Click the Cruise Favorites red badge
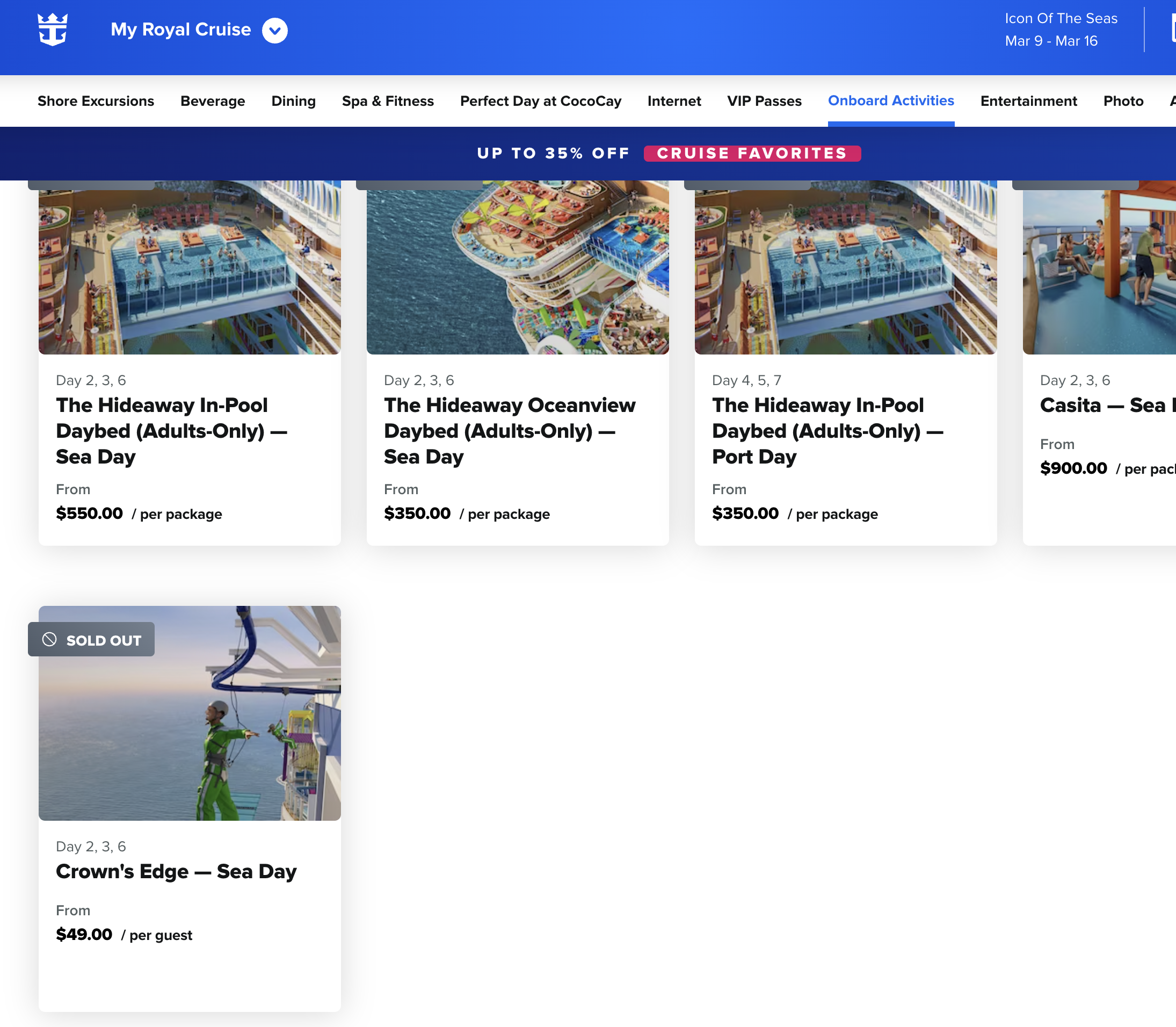1176x1027 pixels. click(752, 154)
